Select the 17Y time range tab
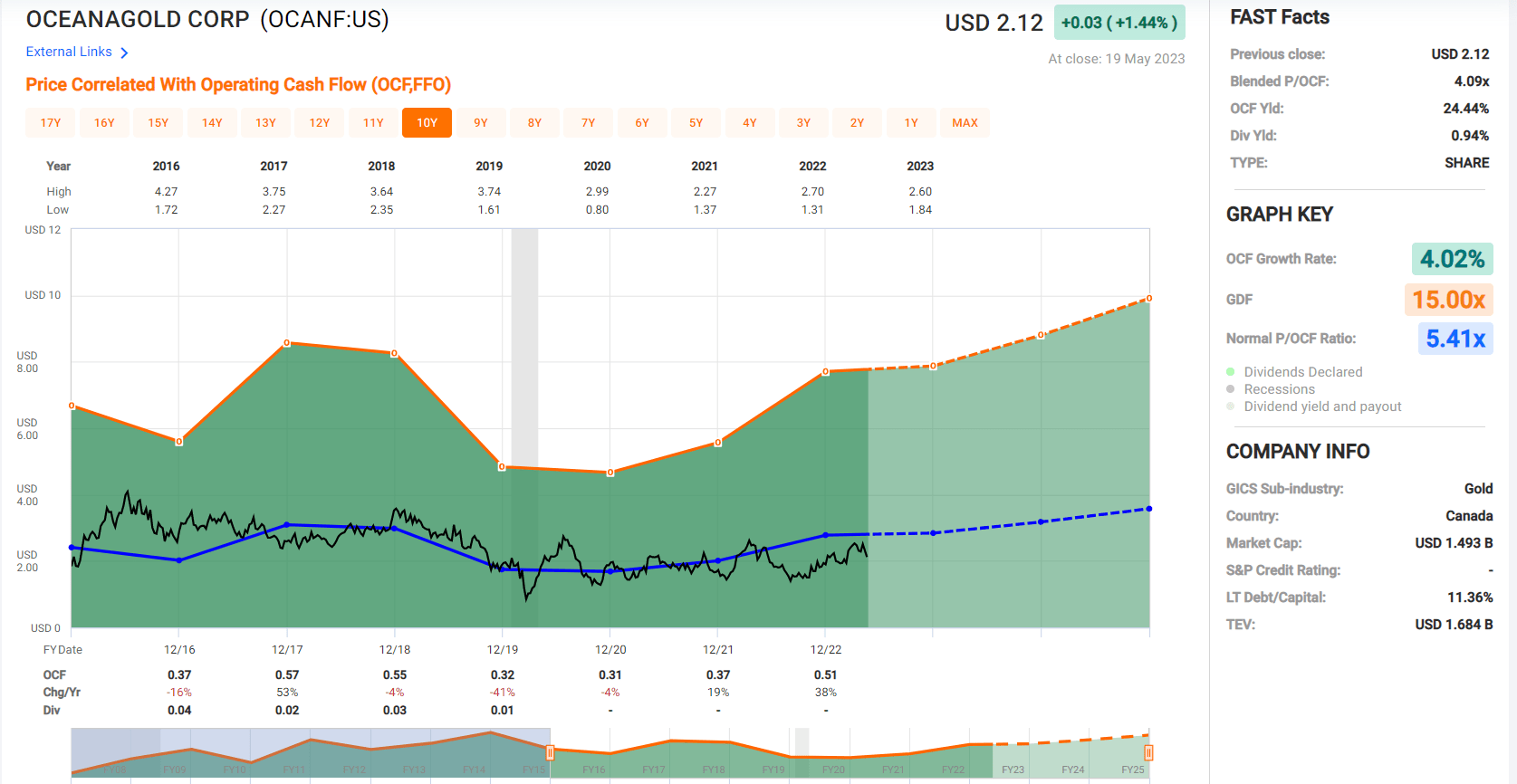Image resolution: width=1517 pixels, height=784 pixels. click(x=51, y=122)
